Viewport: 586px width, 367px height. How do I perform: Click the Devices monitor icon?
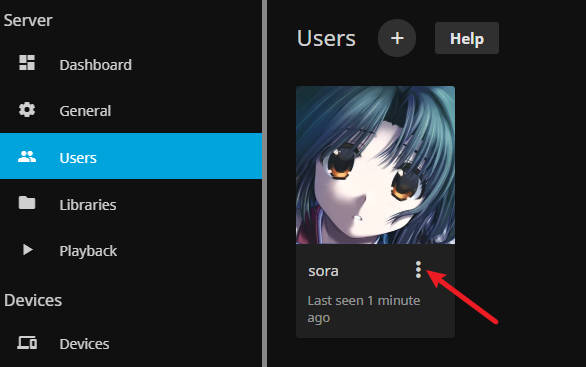point(27,342)
